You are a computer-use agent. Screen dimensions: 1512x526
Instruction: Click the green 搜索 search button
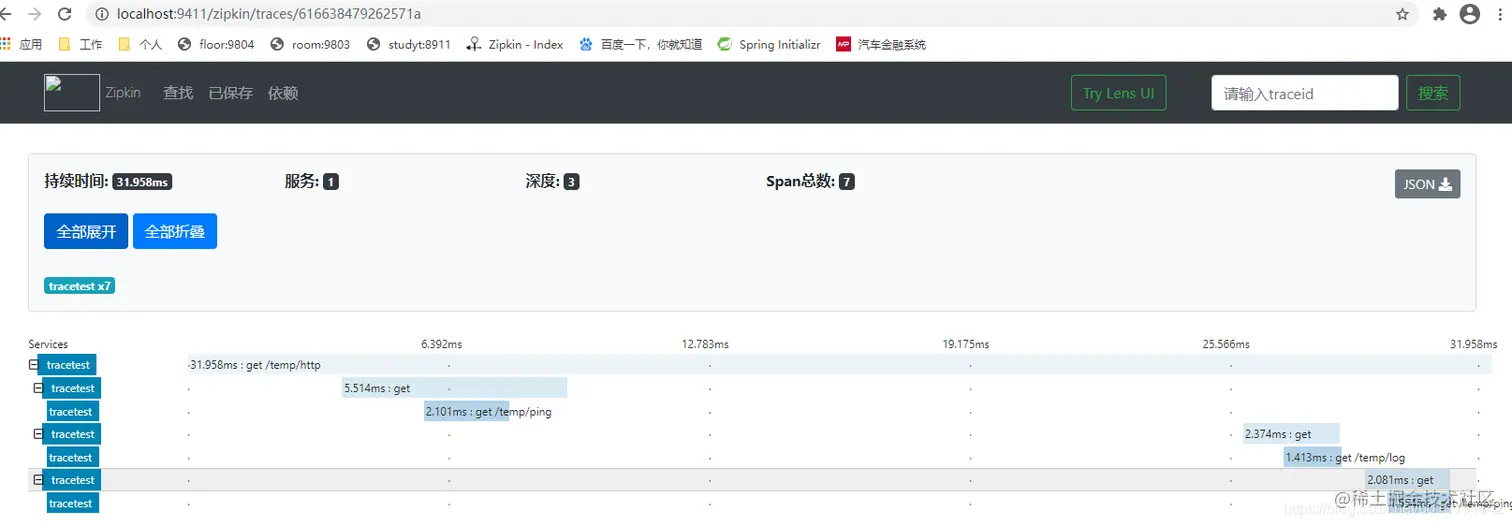(1433, 93)
